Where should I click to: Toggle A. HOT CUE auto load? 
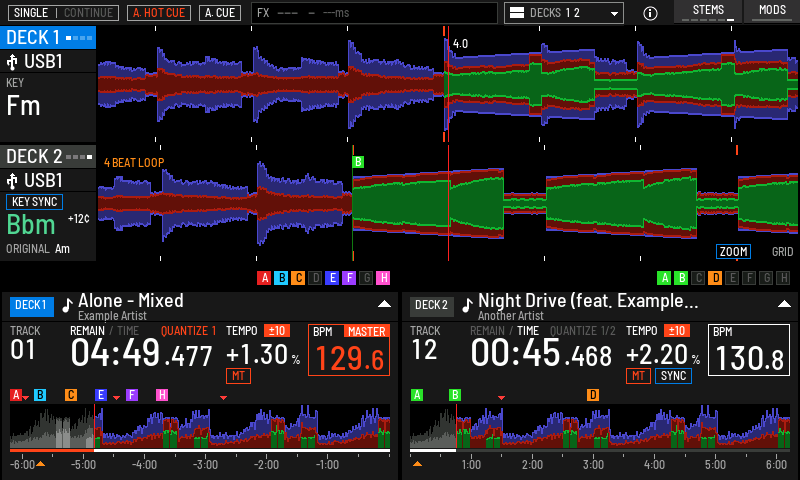[x=159, y=13]
